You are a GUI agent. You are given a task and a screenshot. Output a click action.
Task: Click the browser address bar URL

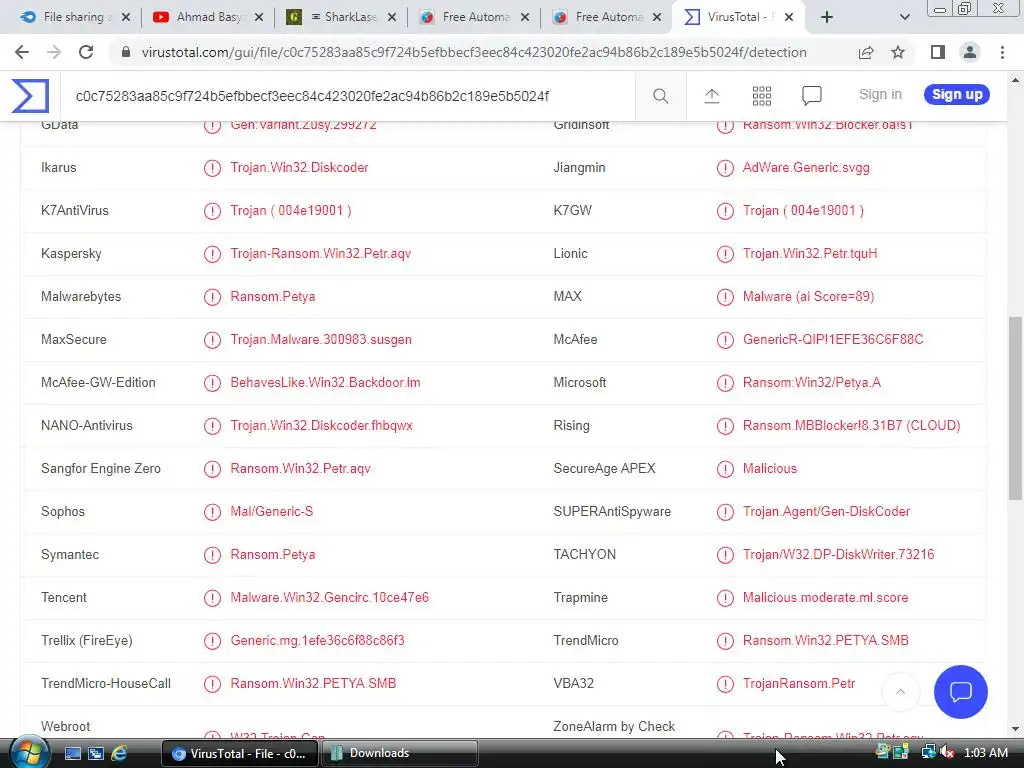(473, 52)
